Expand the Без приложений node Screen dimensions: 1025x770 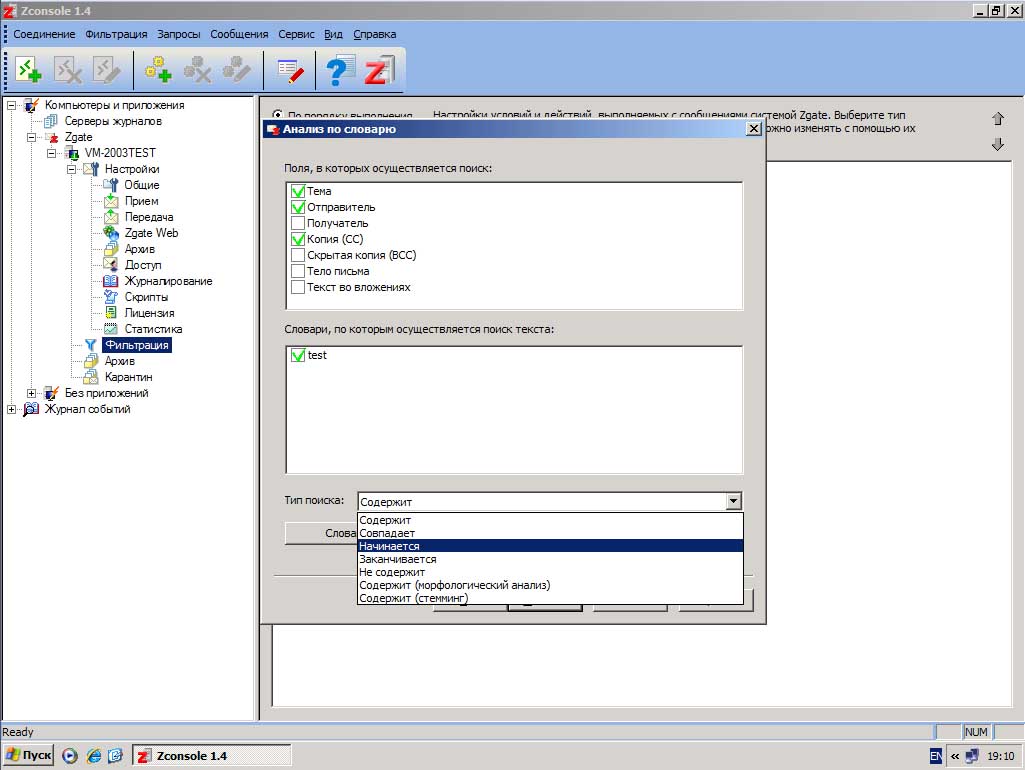pyautogui.click(x=31, y=393)
